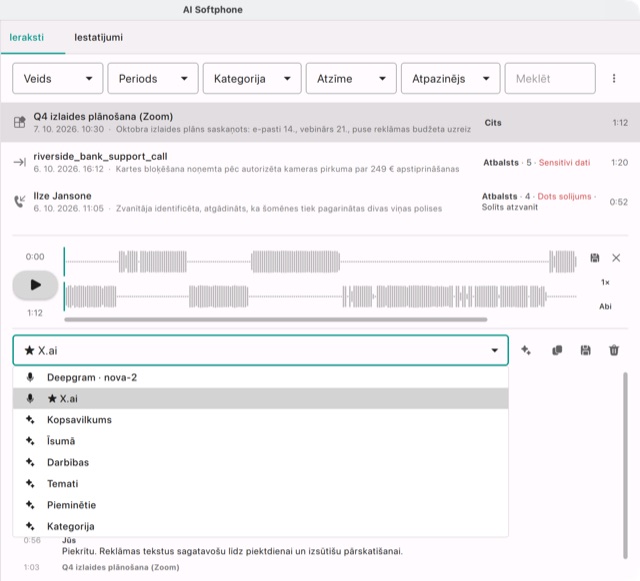
Task: Click the transcript vertical scrollbar
Action: click(x=625, y=465)
